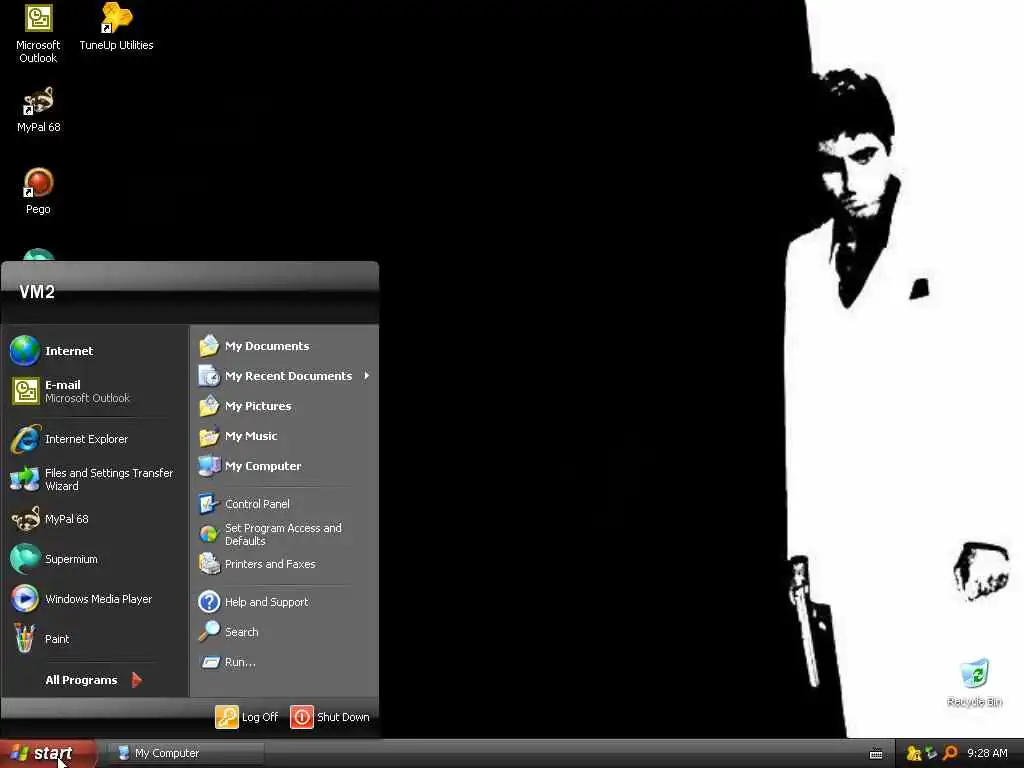Image resolution: width=1024 pixels, height=768 pixels.
Task: Click the start button
Action: coord(48,753)
